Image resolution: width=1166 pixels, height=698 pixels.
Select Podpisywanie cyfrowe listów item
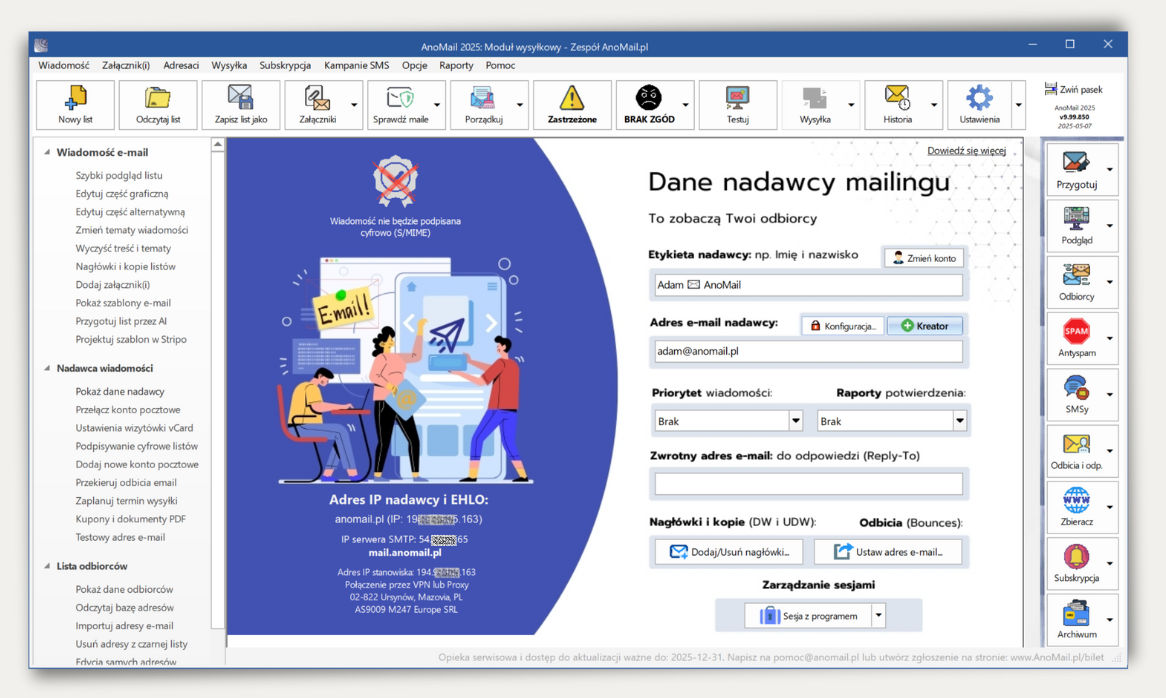[137, 446]
